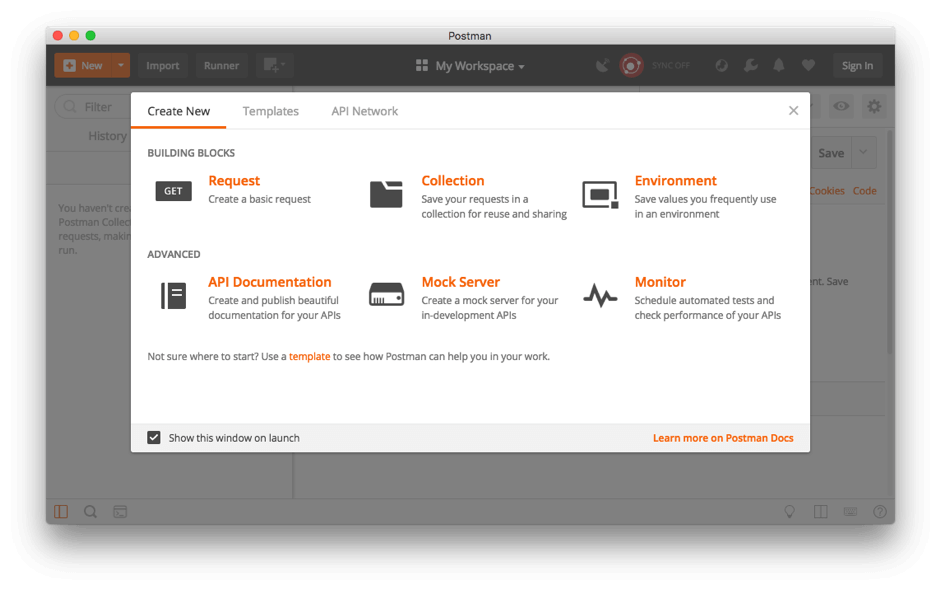
Task: Switch to the Templates tab
Action: tap(271, 111)
